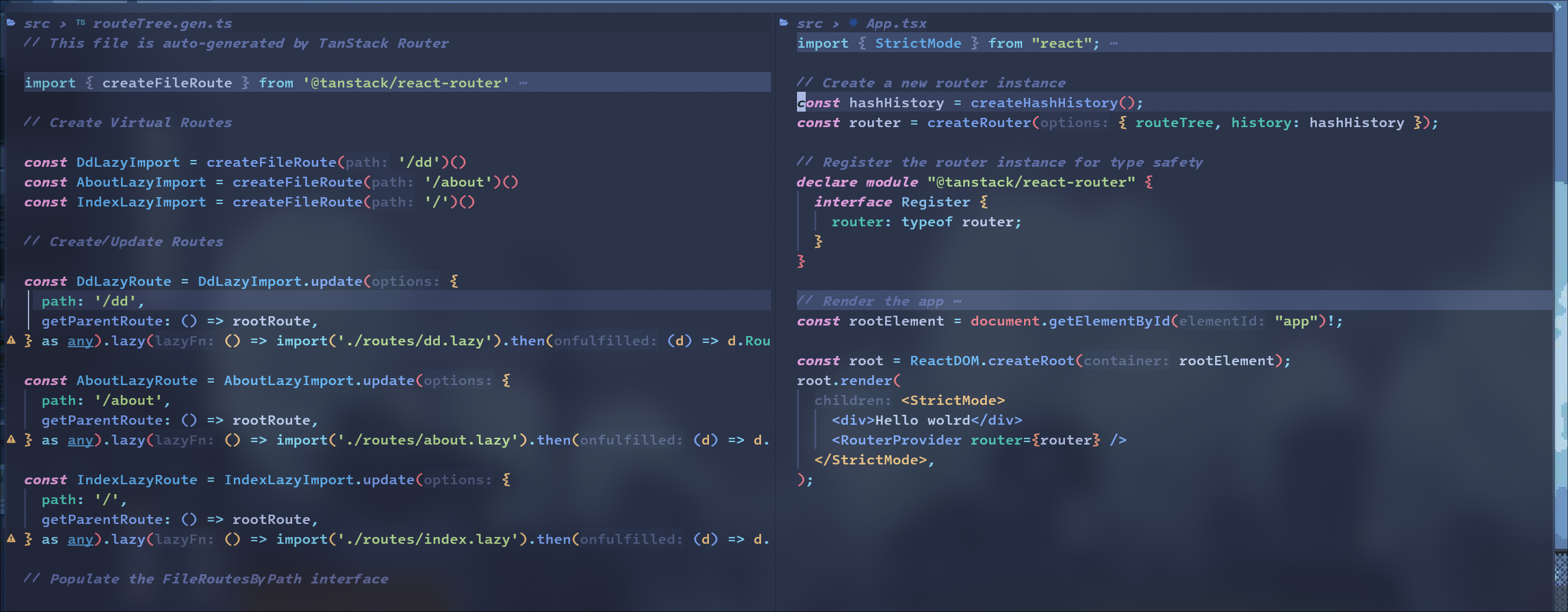The height and width of the screenshot is (612, 1568).
Task: Click the "container:" inlay hint
Action: [1126, 361]
